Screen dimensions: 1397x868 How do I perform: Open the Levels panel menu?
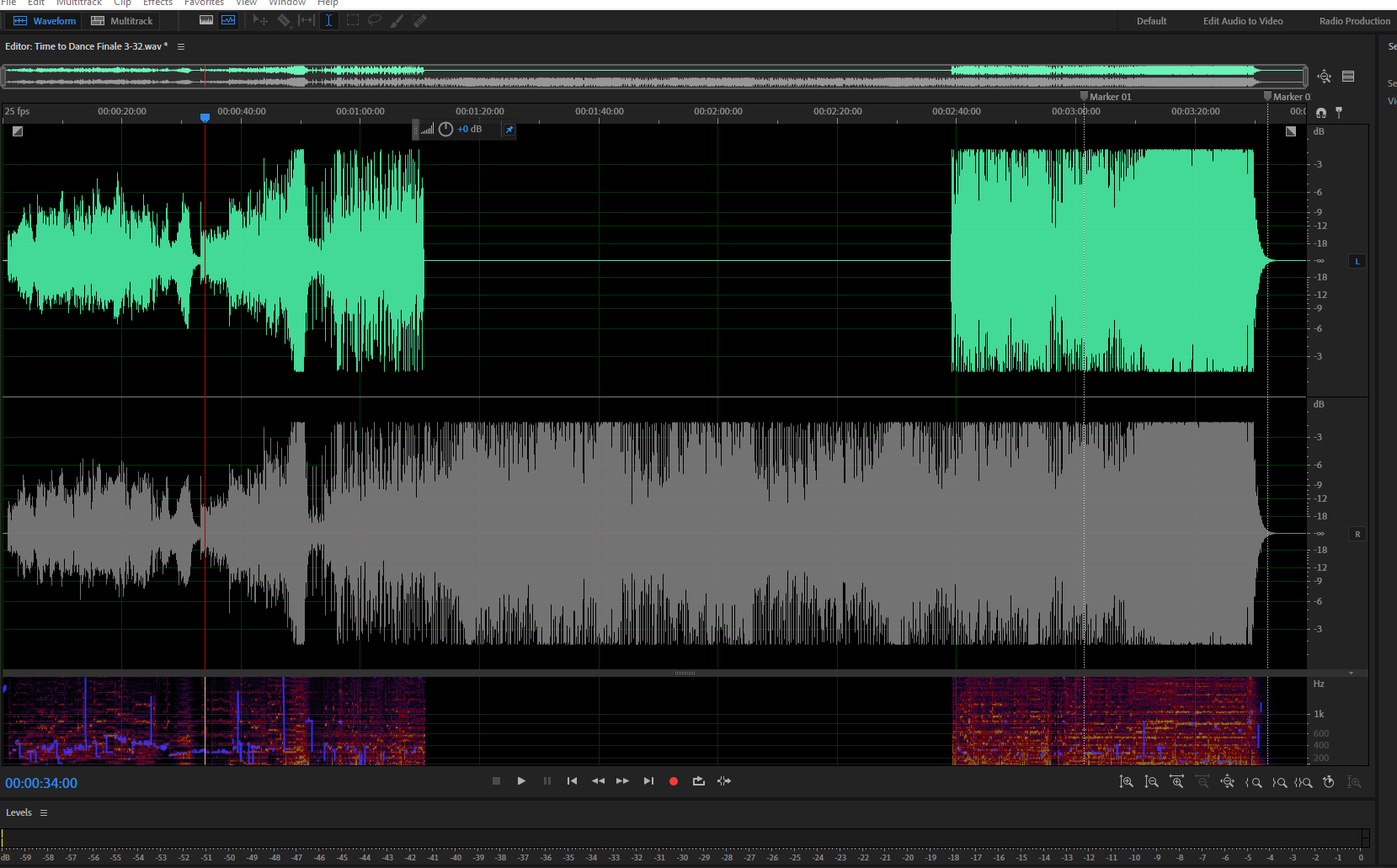[x=44, y=812]
